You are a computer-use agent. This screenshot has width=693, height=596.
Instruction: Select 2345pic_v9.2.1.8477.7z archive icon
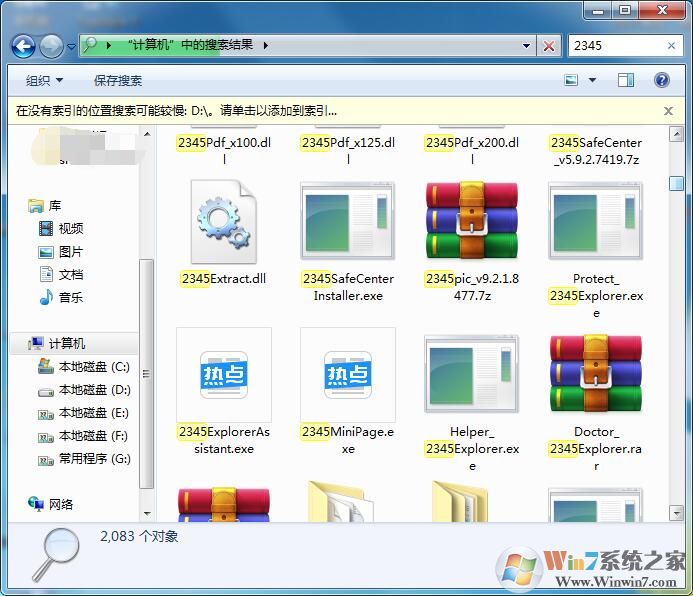point(472,220)
